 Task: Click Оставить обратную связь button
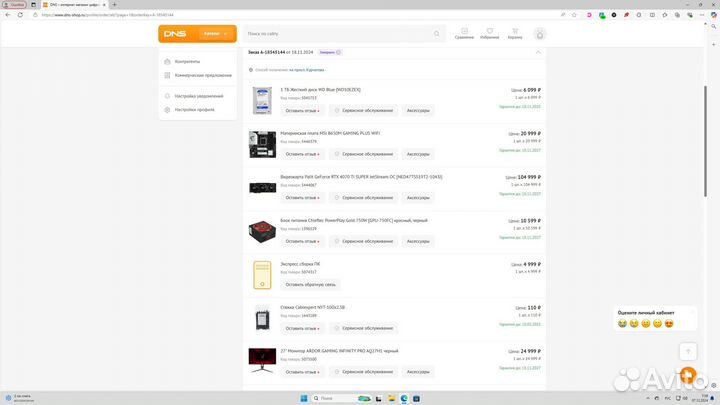point(310,285)
